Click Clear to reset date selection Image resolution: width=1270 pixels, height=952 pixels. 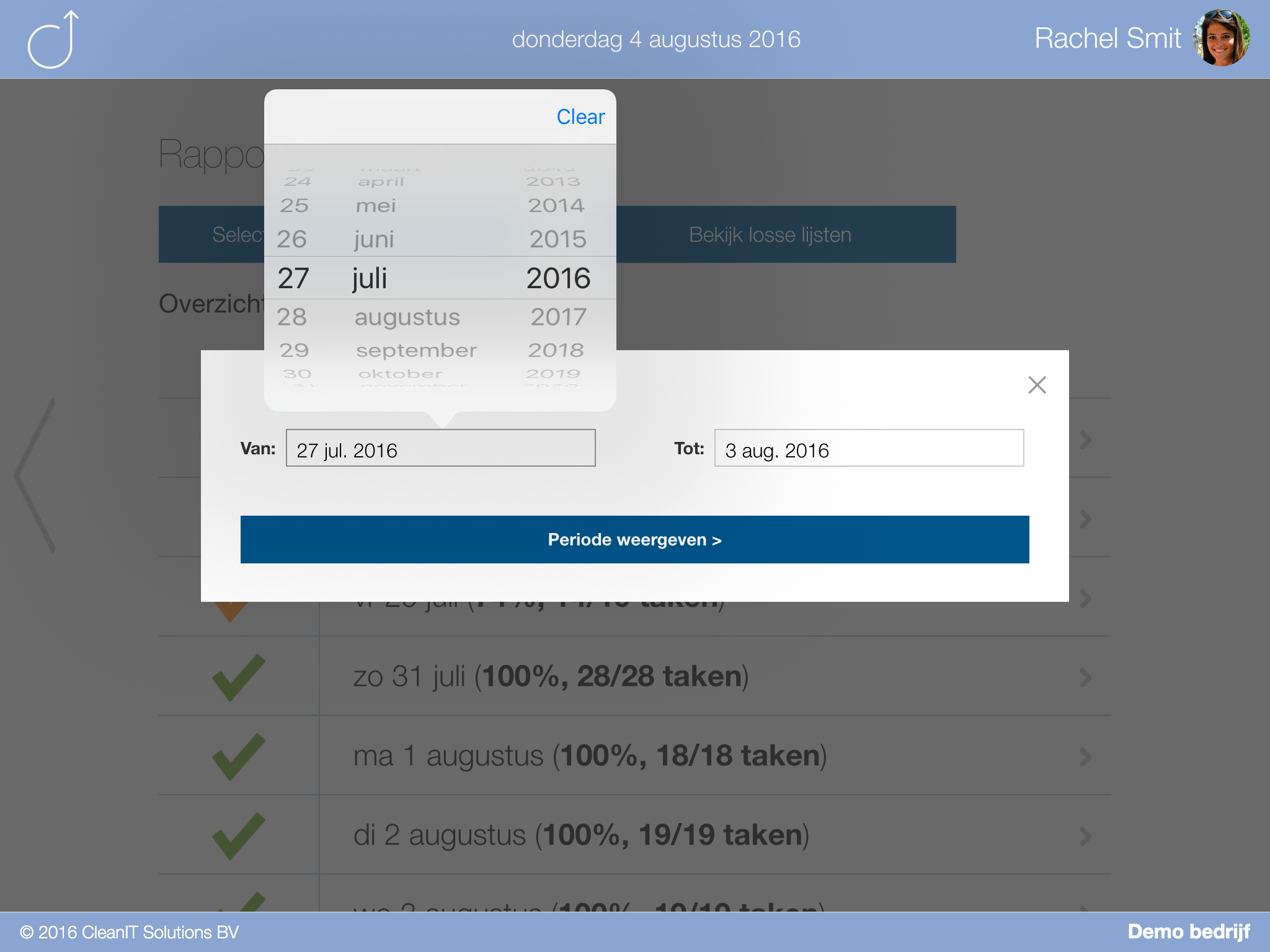click(x=580, y=117)
